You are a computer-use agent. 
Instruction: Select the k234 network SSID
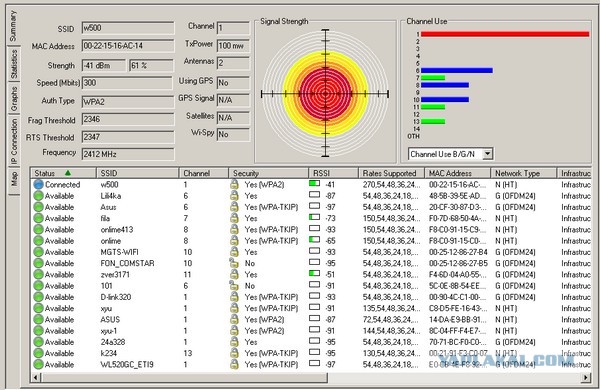[x=108, y=353]
